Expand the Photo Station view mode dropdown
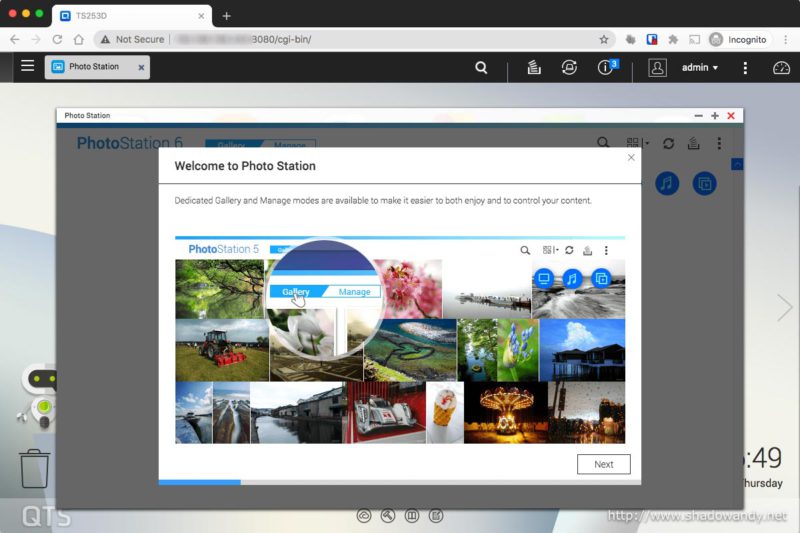The width and height of the screenshot is (800, 533). (x=635, y=144)
